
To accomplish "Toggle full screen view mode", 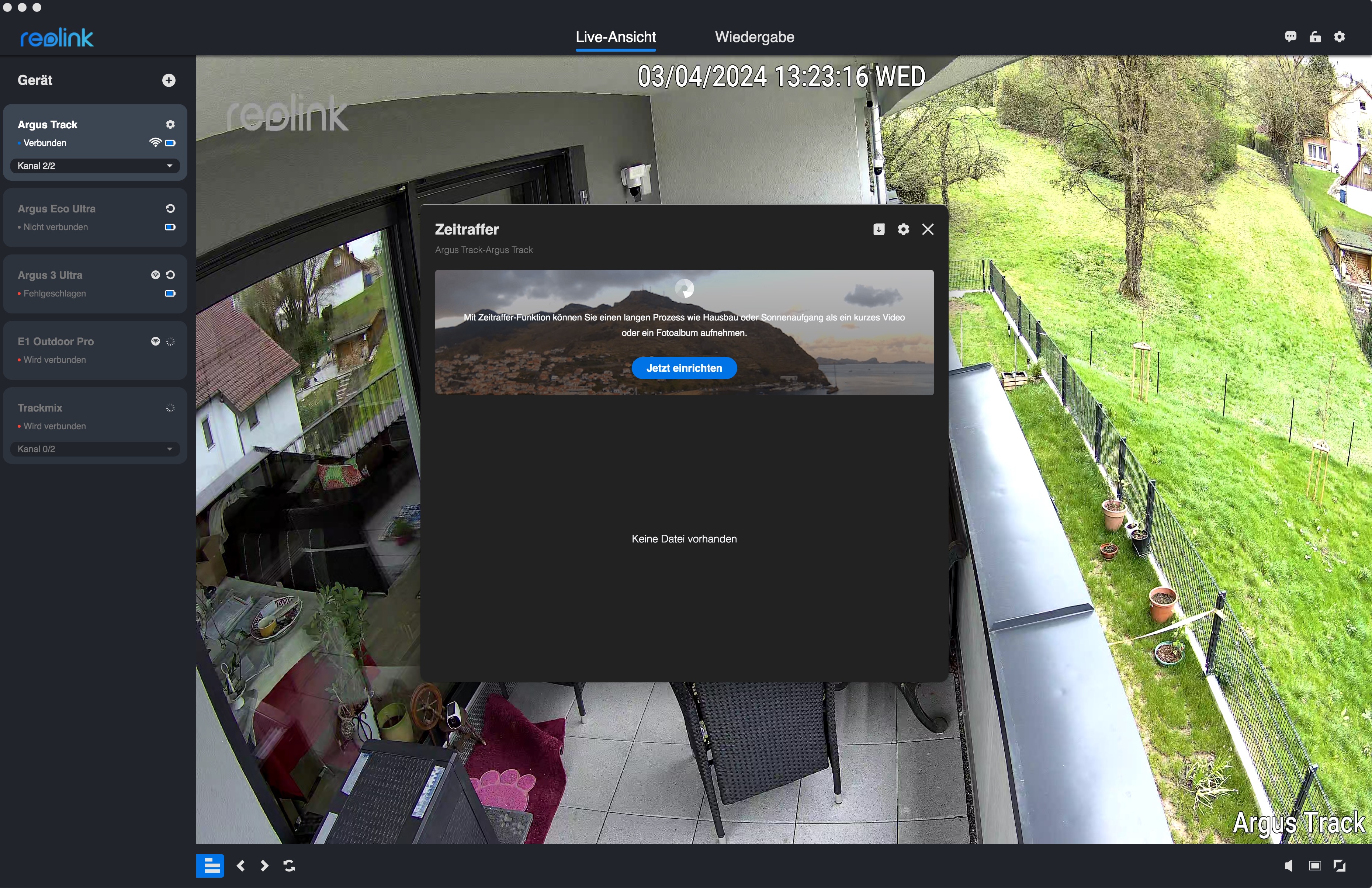I will point(1340,866).
